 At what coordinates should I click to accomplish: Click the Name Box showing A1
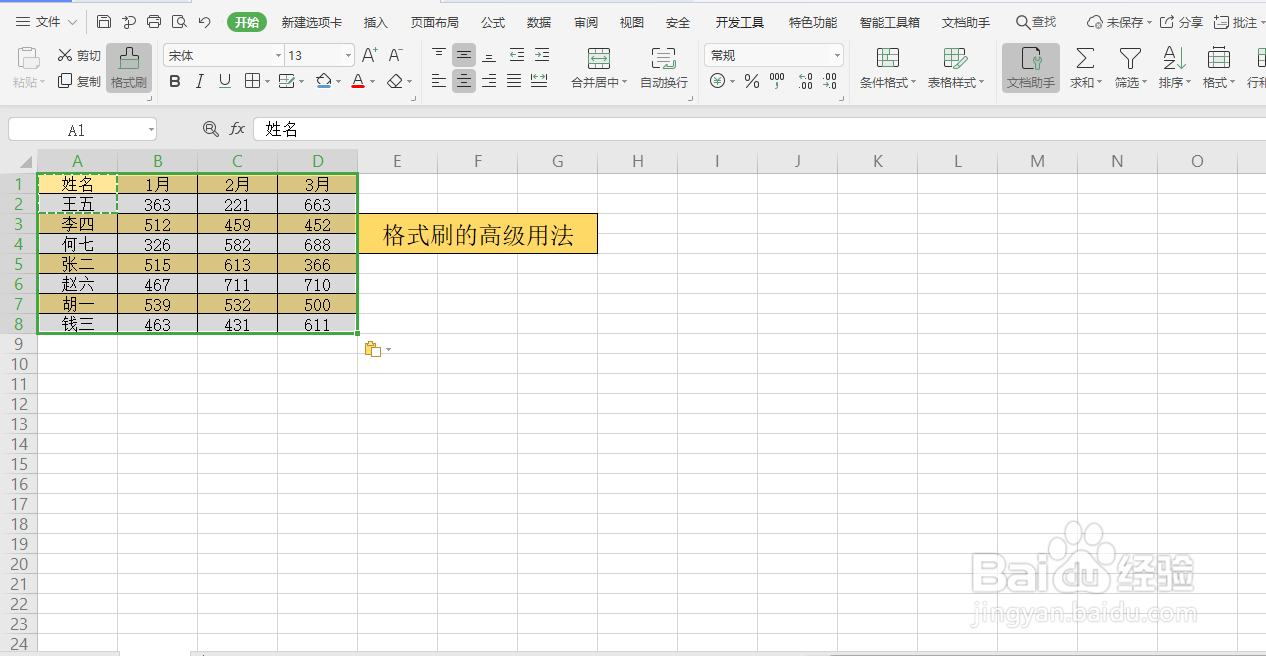pos(82,129)
